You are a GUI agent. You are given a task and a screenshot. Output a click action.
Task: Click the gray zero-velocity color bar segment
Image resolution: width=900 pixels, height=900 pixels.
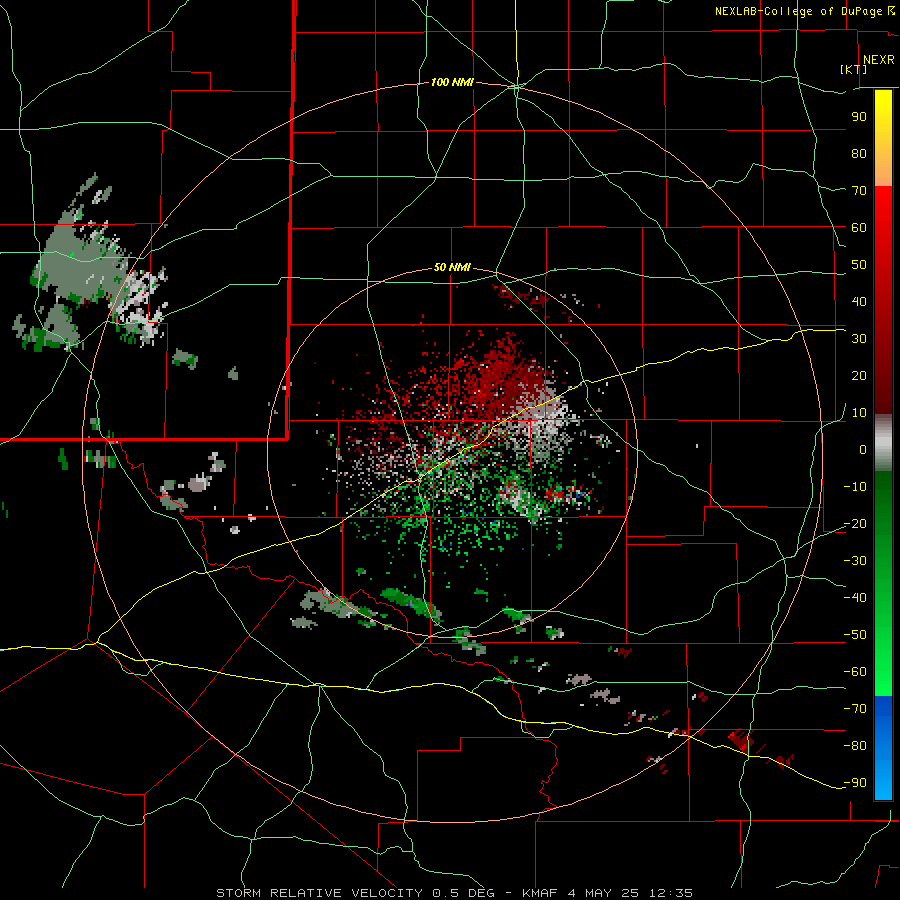(x=883, y=443)
